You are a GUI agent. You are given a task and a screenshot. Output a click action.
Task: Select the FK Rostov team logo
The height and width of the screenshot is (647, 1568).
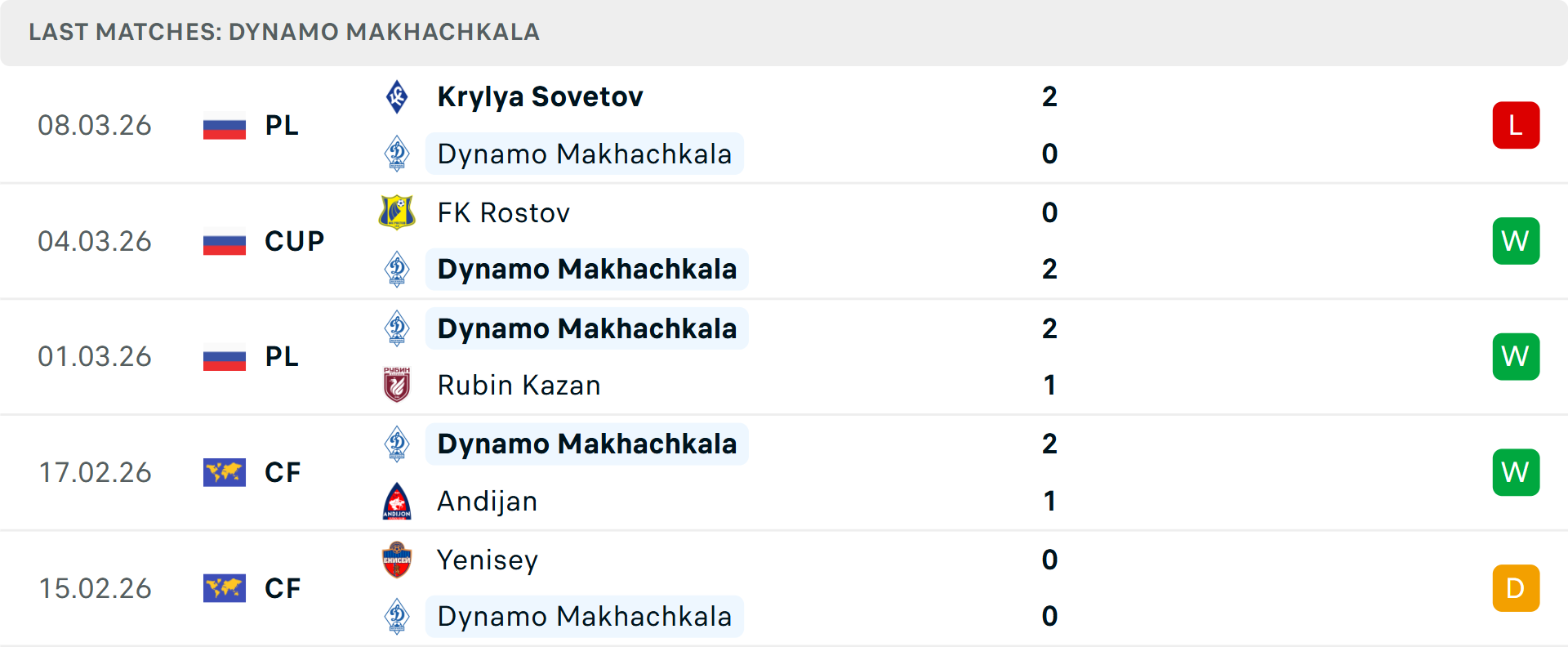click(x=398, y=212)
